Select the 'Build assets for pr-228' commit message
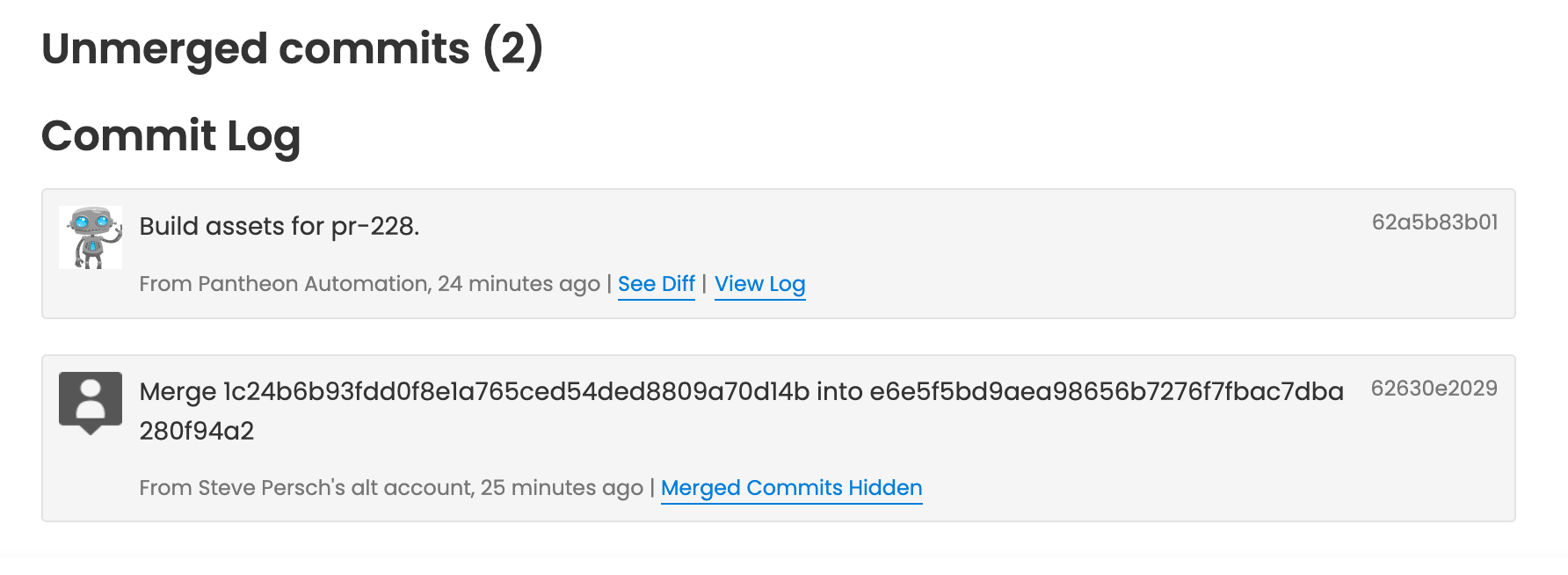The width and height of the screenshot is (1568, 575). pos(279,226)
